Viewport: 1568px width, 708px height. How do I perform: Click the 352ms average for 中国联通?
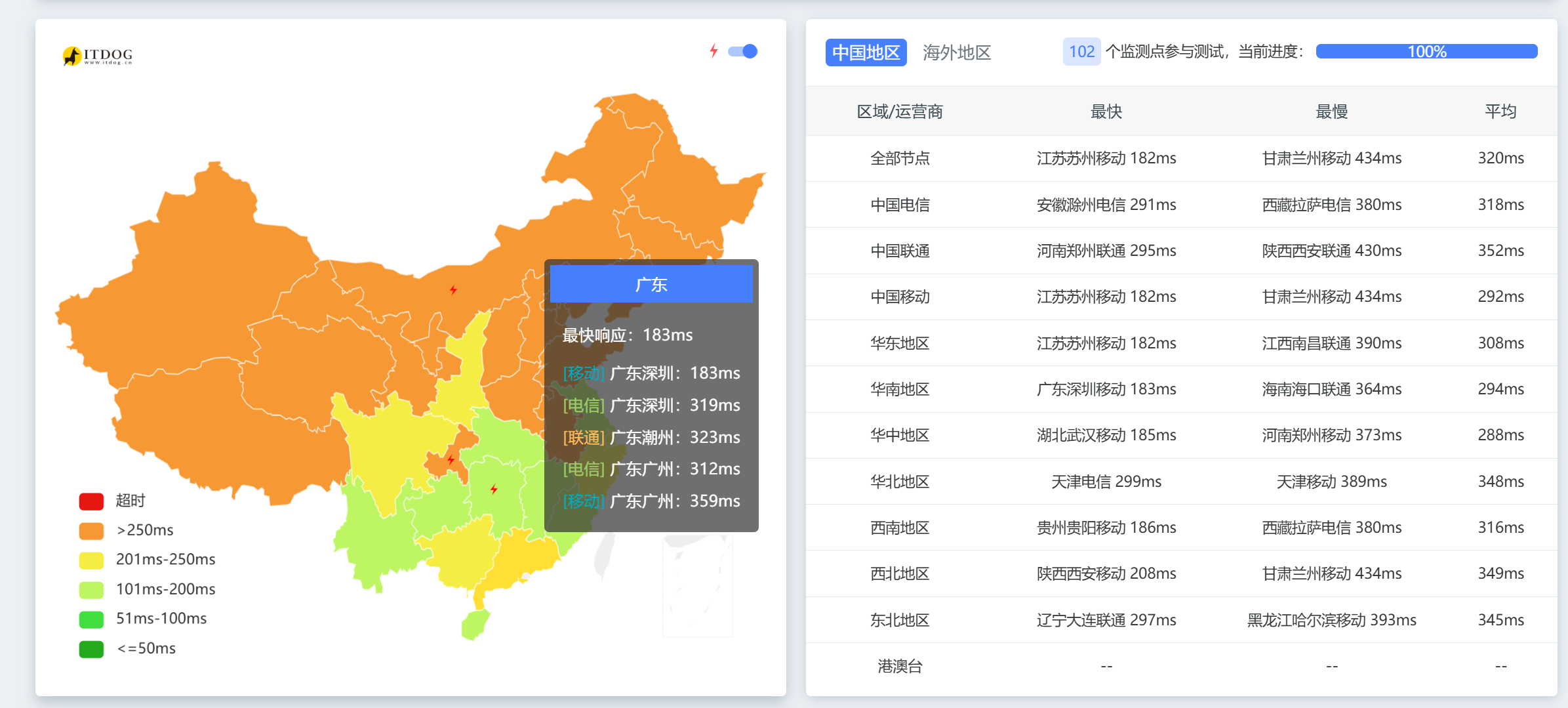click(1500, 251)
